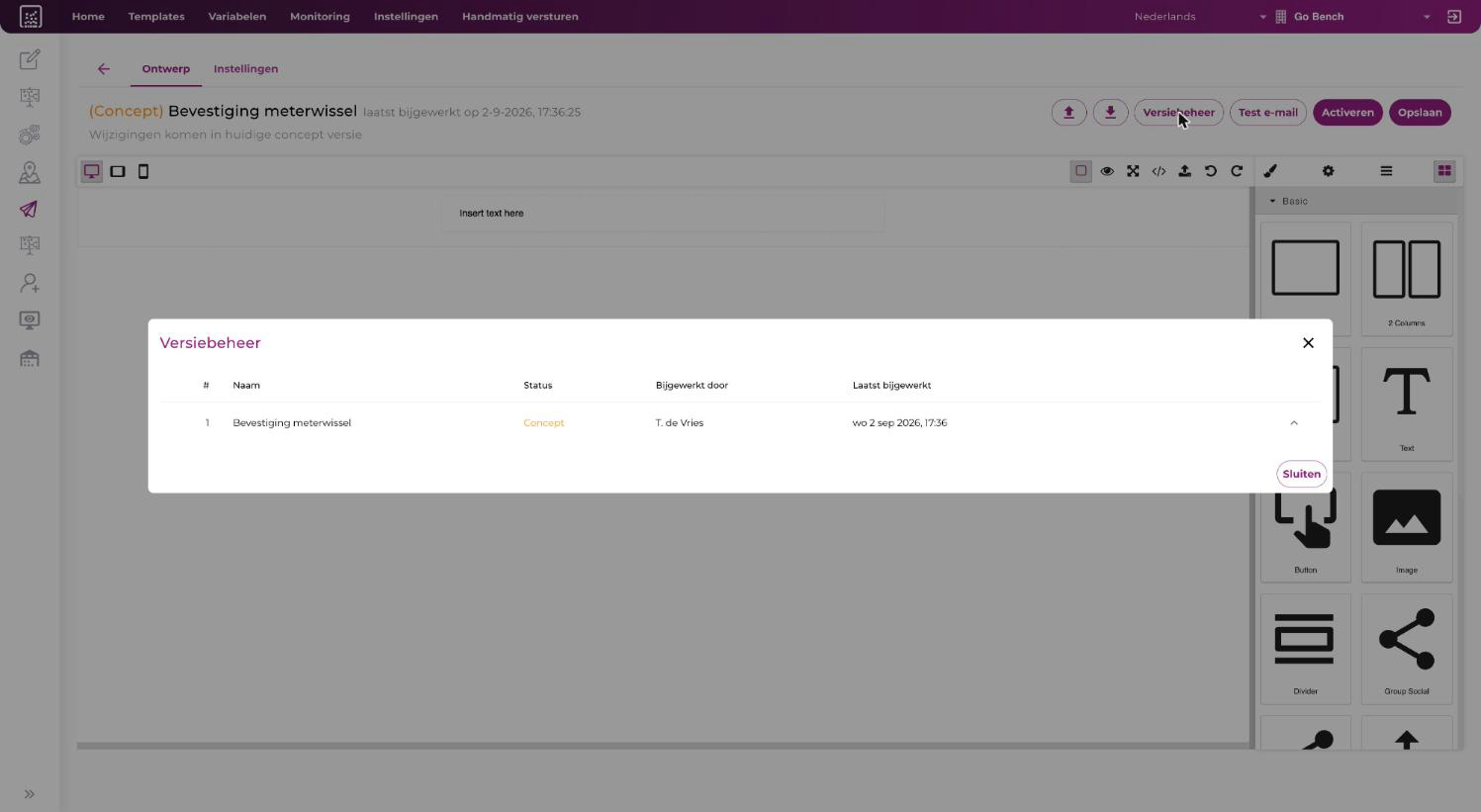Open the Templates menu
This screenshot has height=812, width=1481.
(x=156, y=17)
